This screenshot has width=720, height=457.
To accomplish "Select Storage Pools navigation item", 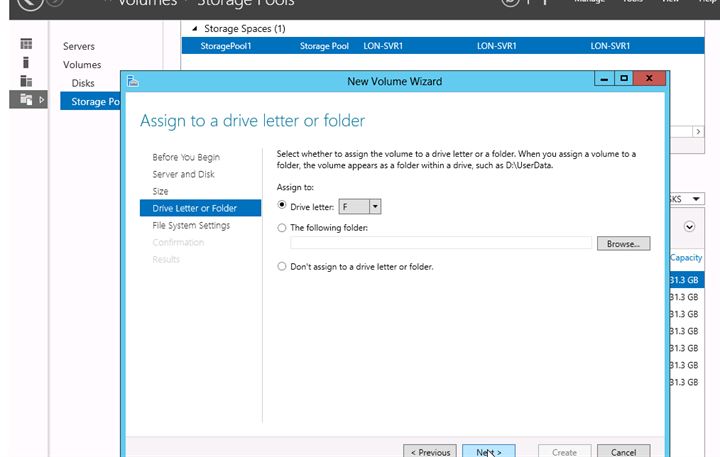I will pos(90,102).
